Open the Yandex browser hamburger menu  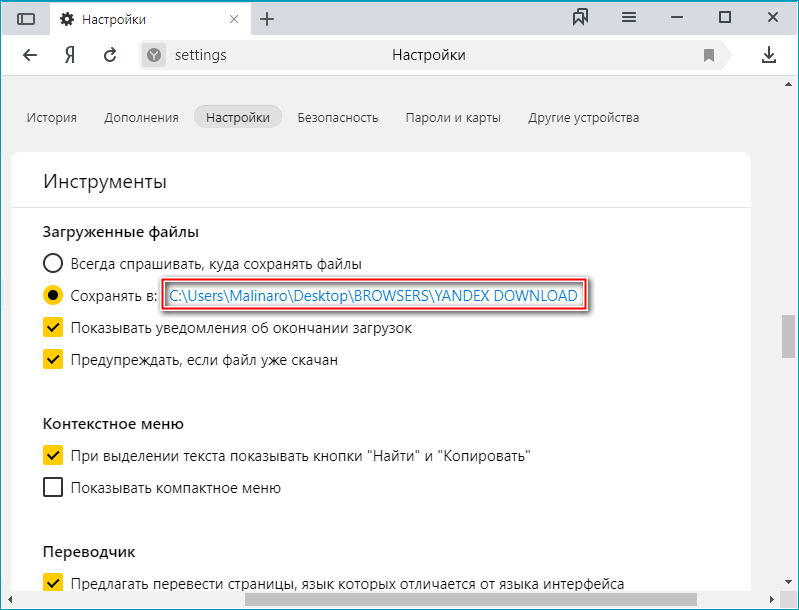(629, 18)
